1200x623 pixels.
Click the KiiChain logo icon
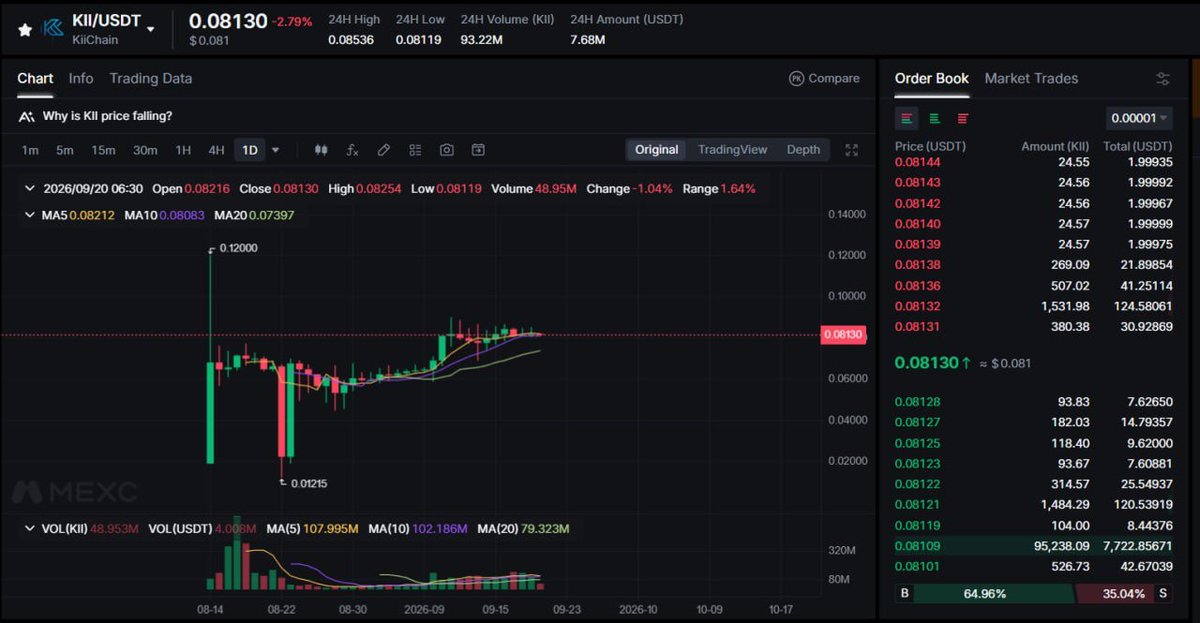click(x=52, y=29)
